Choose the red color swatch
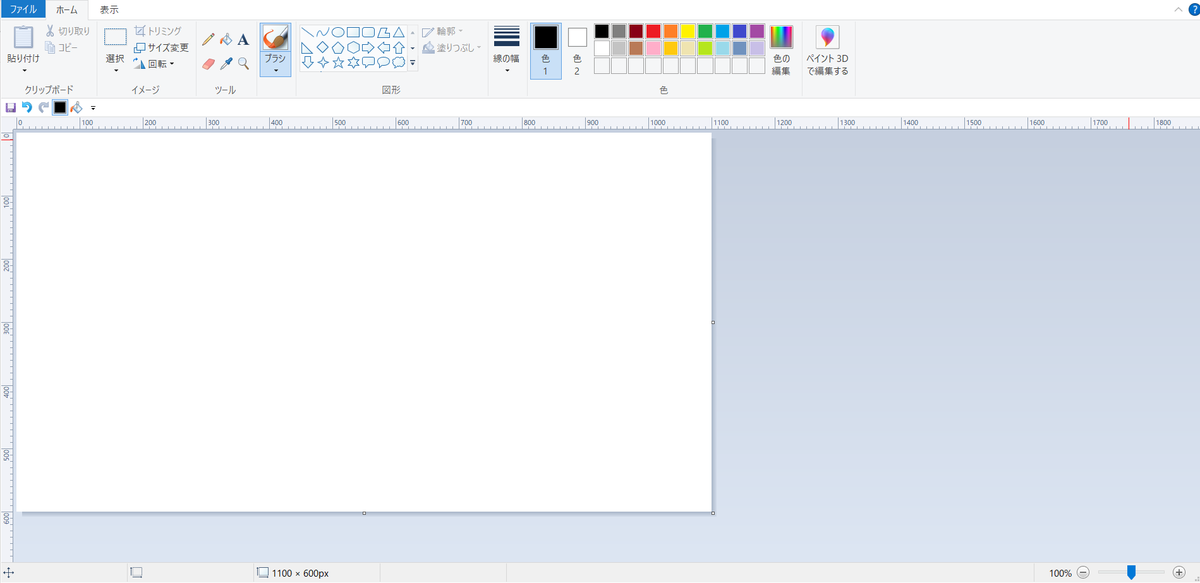 pyautogui.click(x=653, y=31)
